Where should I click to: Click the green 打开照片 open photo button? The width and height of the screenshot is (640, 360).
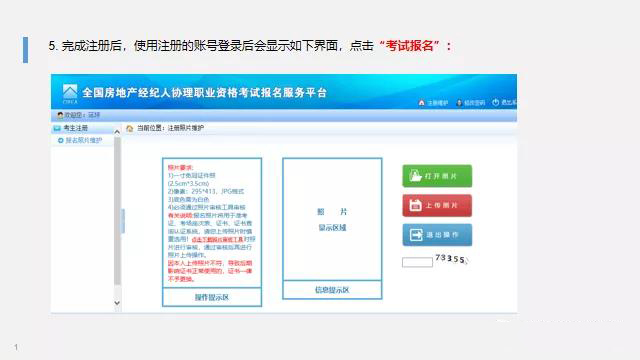click(437, 176)
